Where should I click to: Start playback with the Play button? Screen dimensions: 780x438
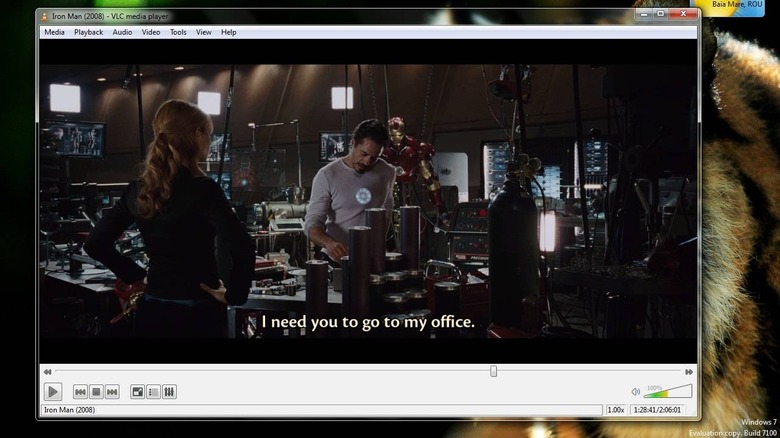53,392
